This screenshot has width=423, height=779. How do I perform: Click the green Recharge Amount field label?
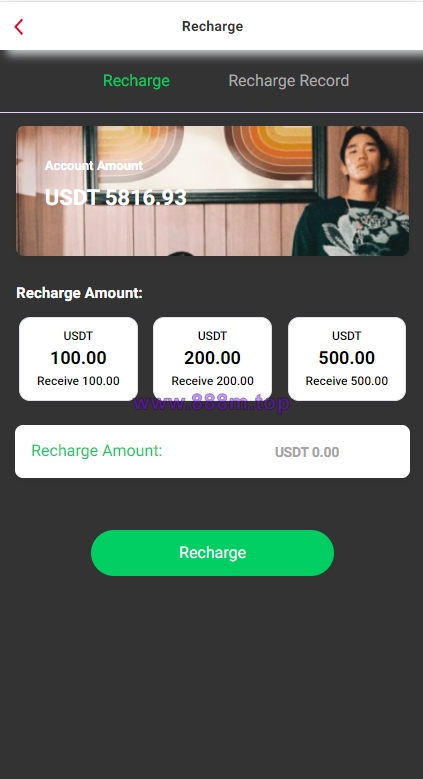pos(97,451)
